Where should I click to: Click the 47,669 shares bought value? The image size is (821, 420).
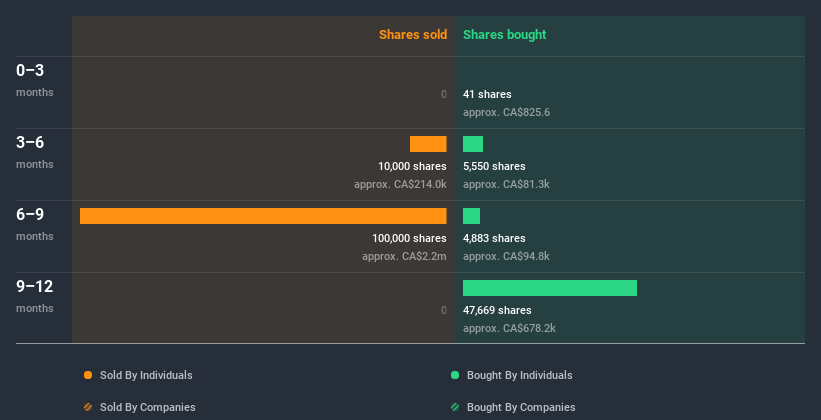497,310
